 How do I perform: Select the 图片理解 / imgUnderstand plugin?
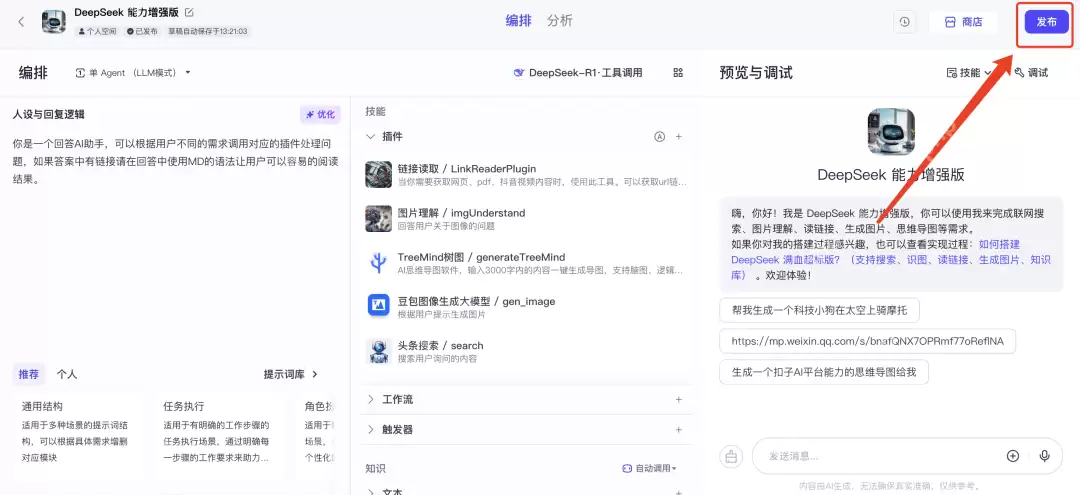point(526,219)
